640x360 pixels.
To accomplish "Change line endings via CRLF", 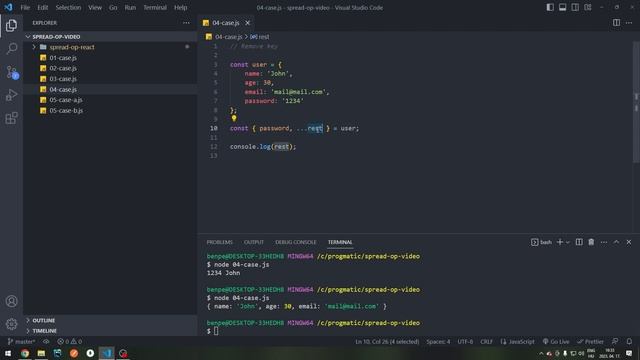I will (x=486, y=342).
